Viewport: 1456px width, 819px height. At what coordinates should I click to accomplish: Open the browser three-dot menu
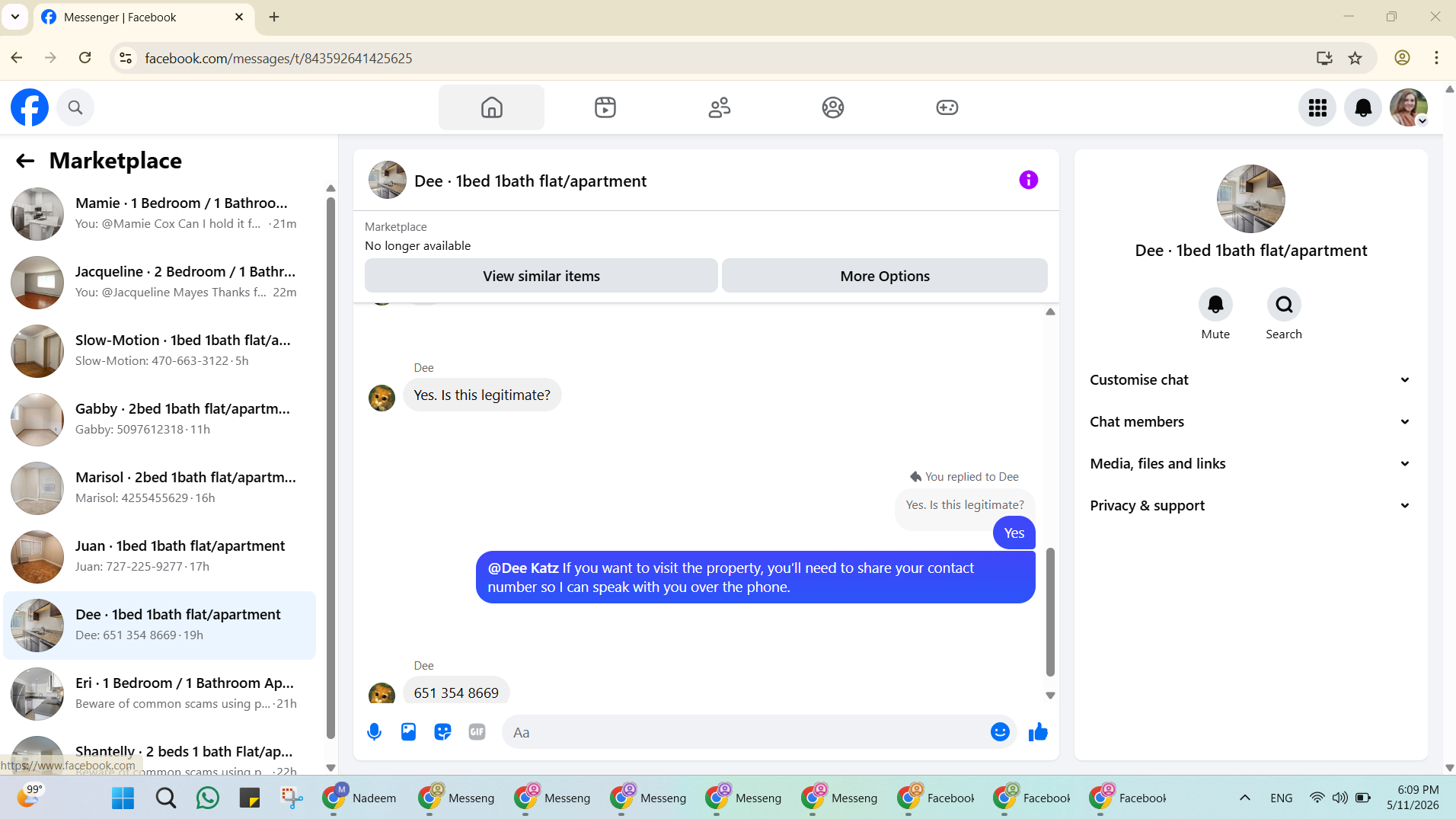1436,58
